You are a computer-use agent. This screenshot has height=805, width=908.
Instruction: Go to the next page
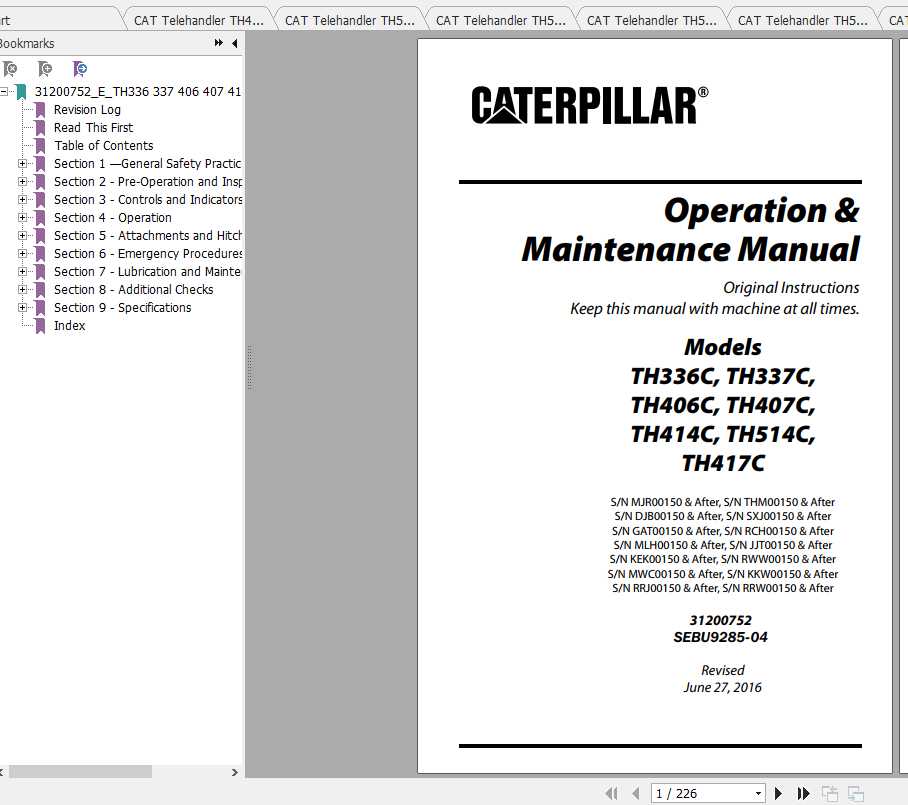coord(779,793)
